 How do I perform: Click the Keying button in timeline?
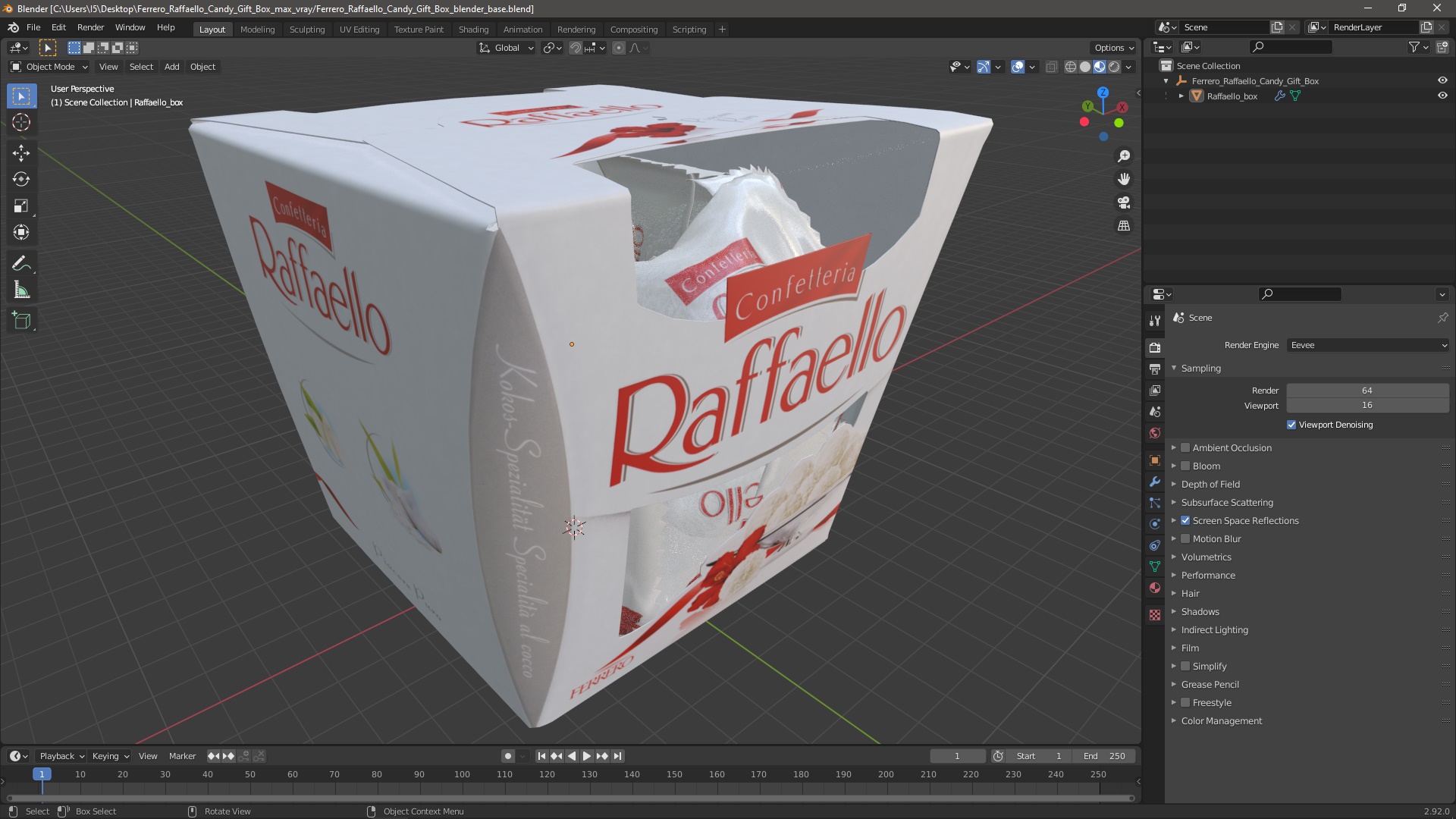point(111,756)
